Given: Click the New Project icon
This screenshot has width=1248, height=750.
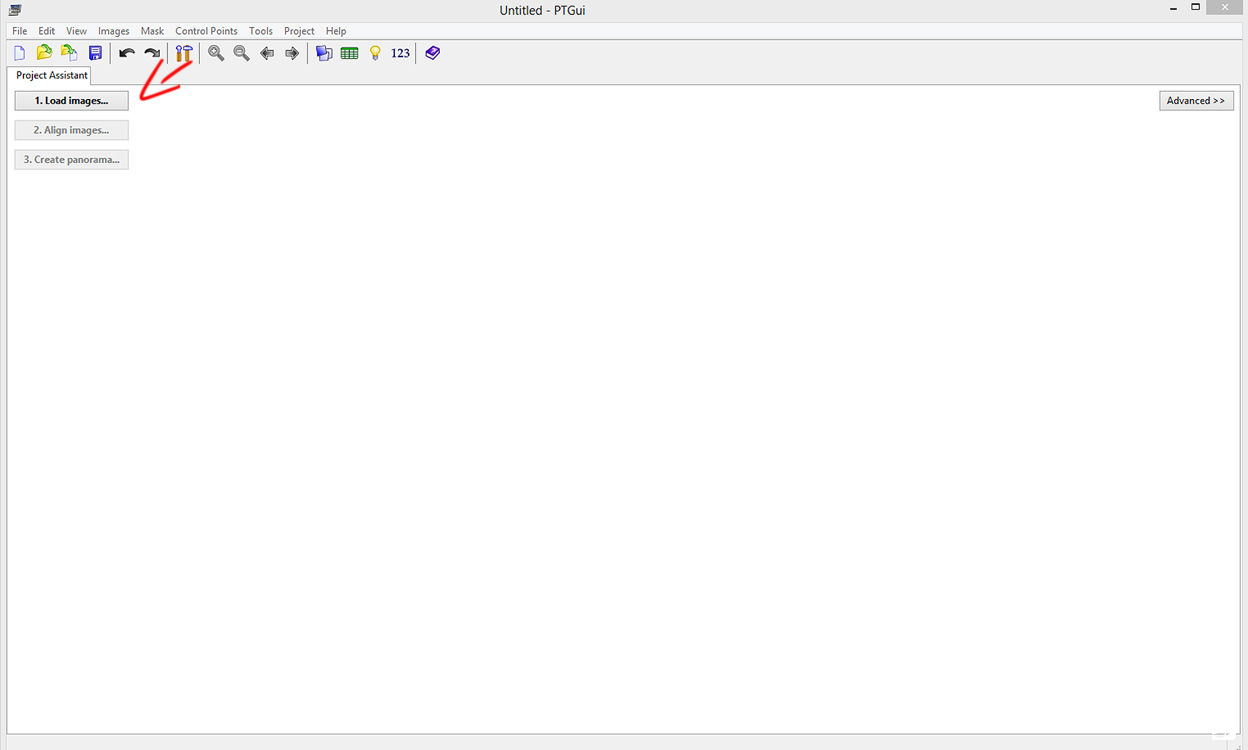Looking at the screenshot, I should (x=19, y=53).
